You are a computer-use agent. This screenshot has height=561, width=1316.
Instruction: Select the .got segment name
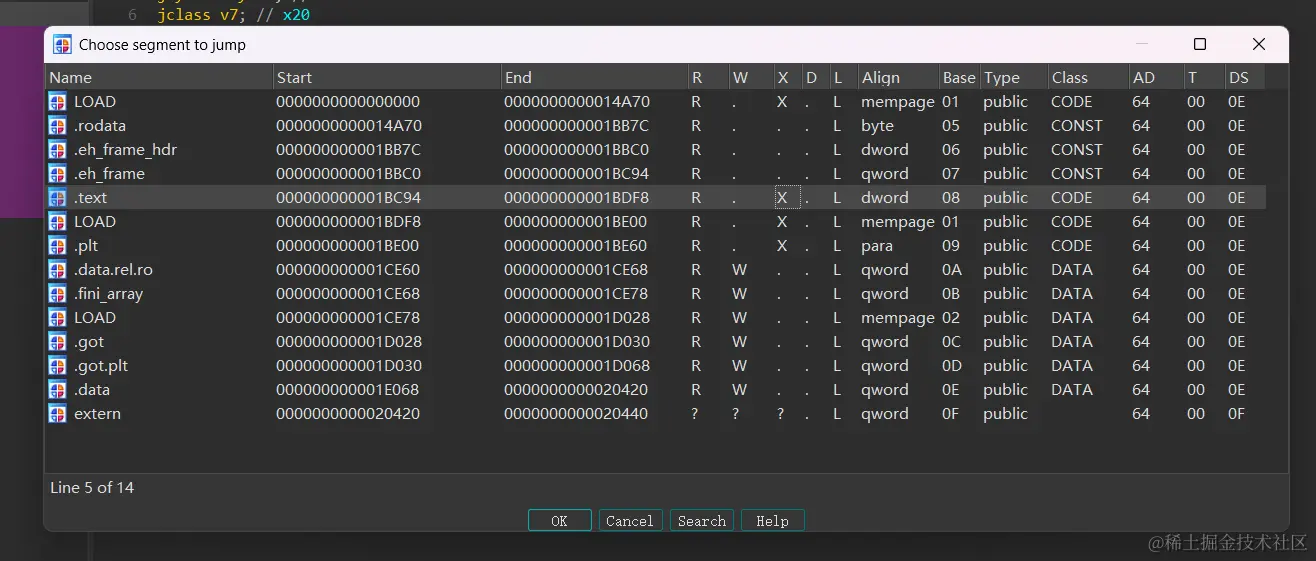point(88,342)
